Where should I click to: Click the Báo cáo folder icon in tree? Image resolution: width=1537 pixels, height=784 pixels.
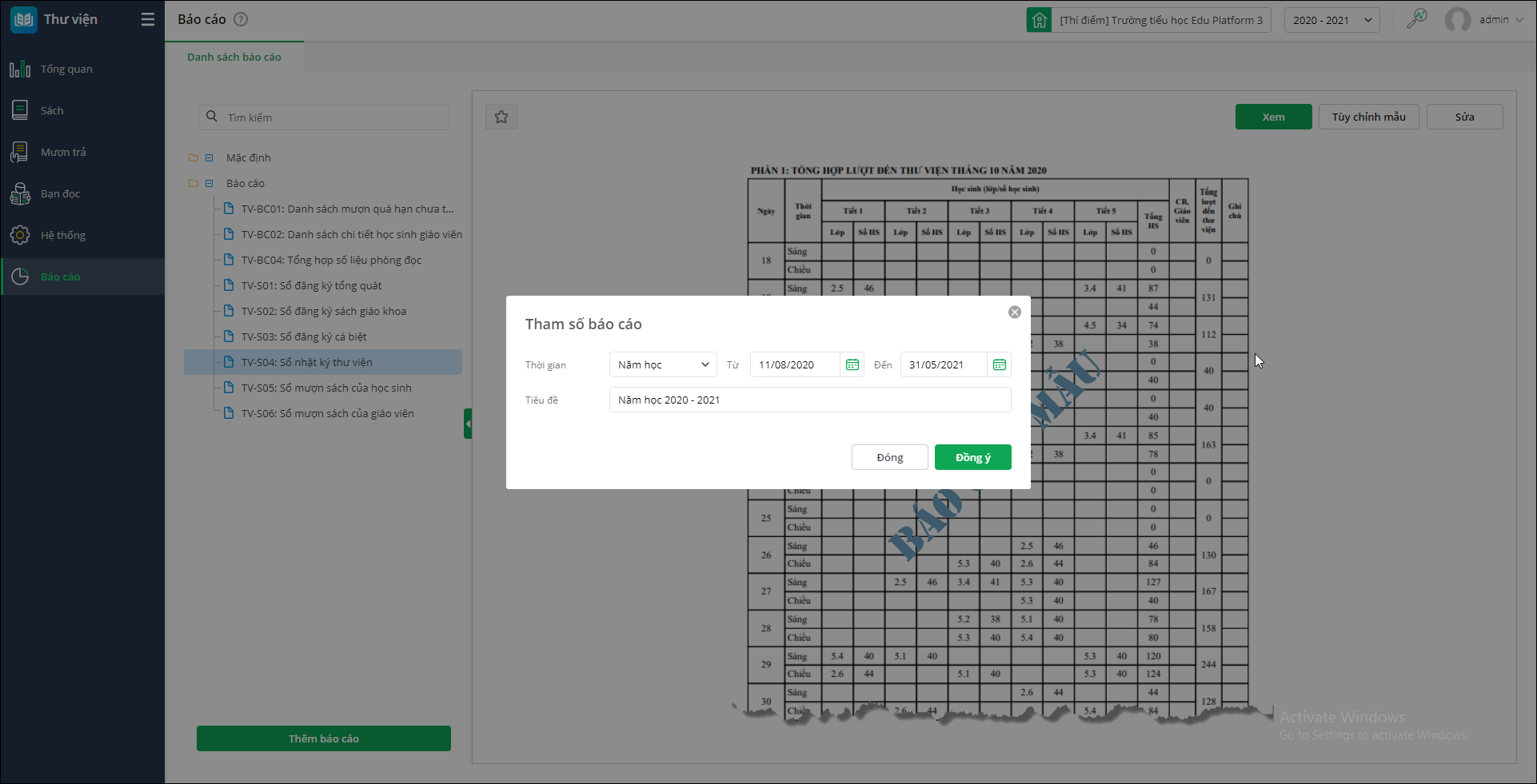pos(193,183)
